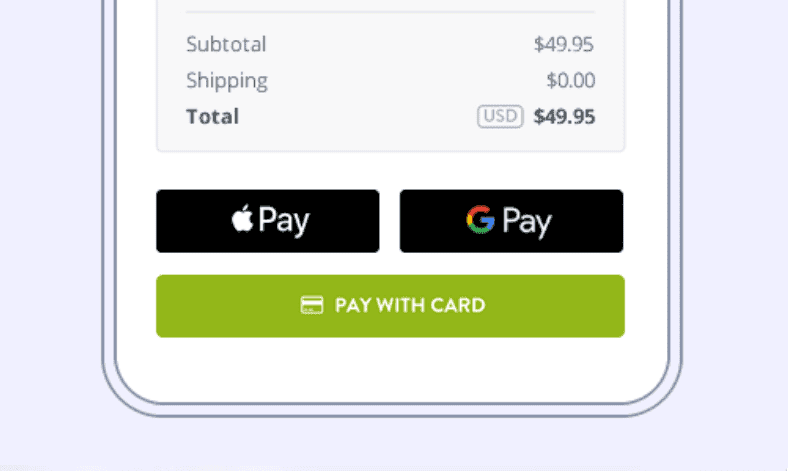Click the USD currency badge
Screen dimensions: 788x471
point(500,116)
